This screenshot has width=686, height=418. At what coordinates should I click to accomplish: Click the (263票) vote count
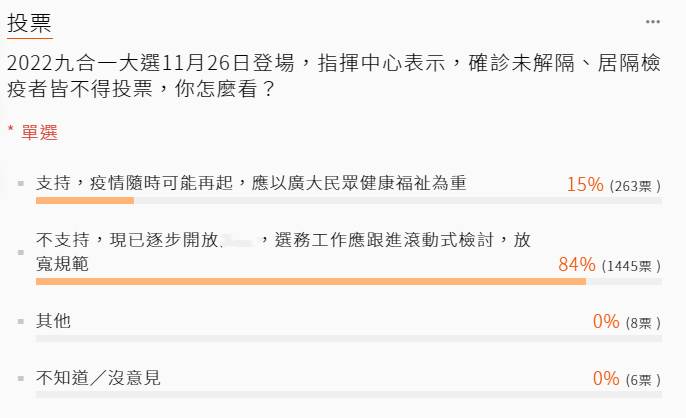tap(634, 185)
